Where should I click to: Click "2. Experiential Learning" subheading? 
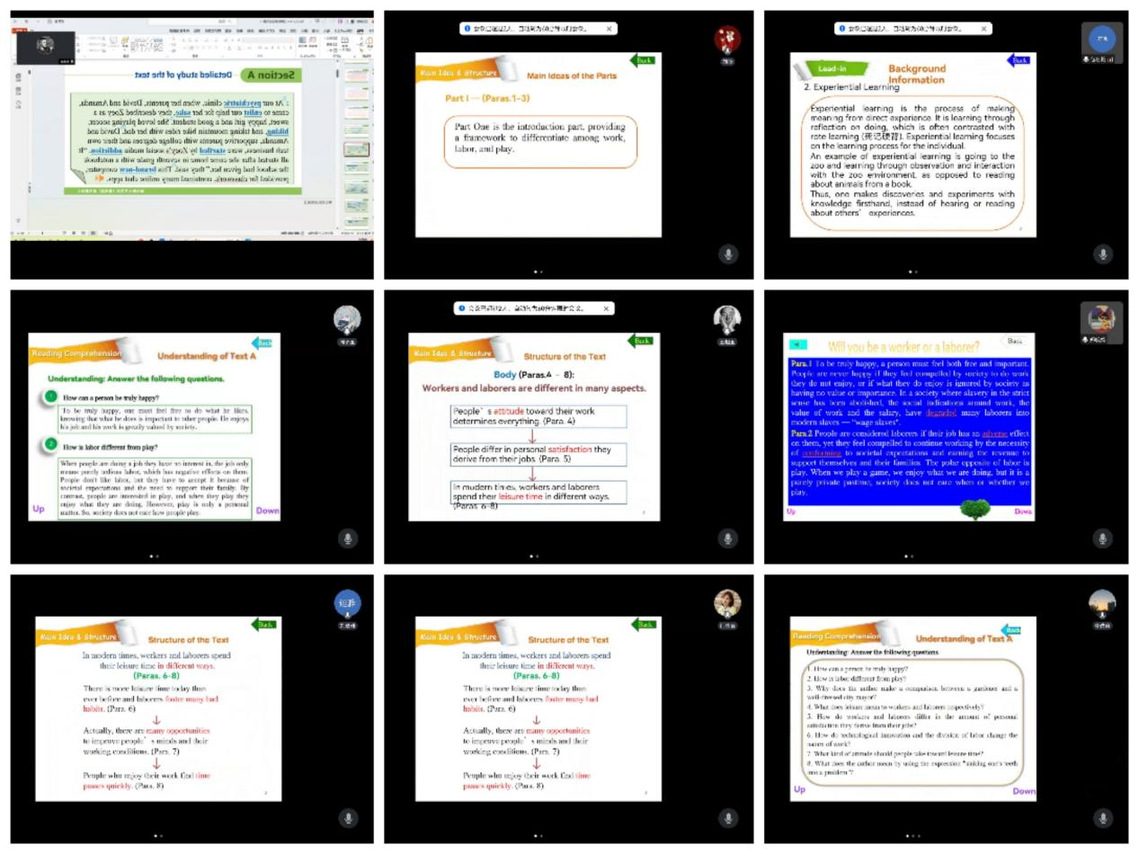point(851,87)
